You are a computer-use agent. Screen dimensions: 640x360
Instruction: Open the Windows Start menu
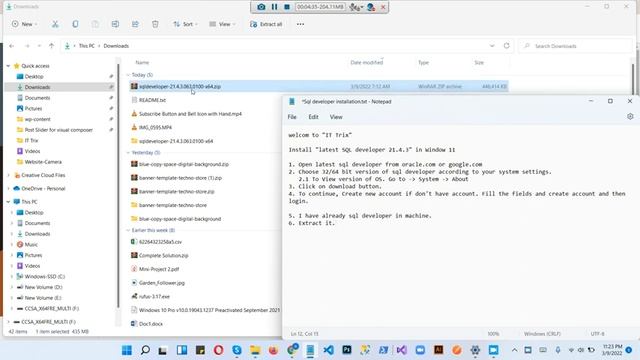coord(127,350)
